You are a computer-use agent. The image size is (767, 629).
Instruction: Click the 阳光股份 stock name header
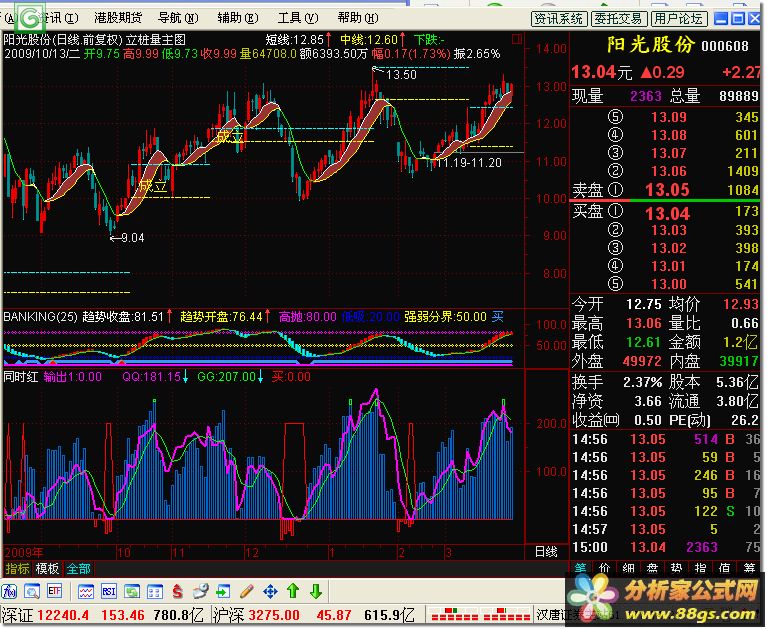(651, 45)
